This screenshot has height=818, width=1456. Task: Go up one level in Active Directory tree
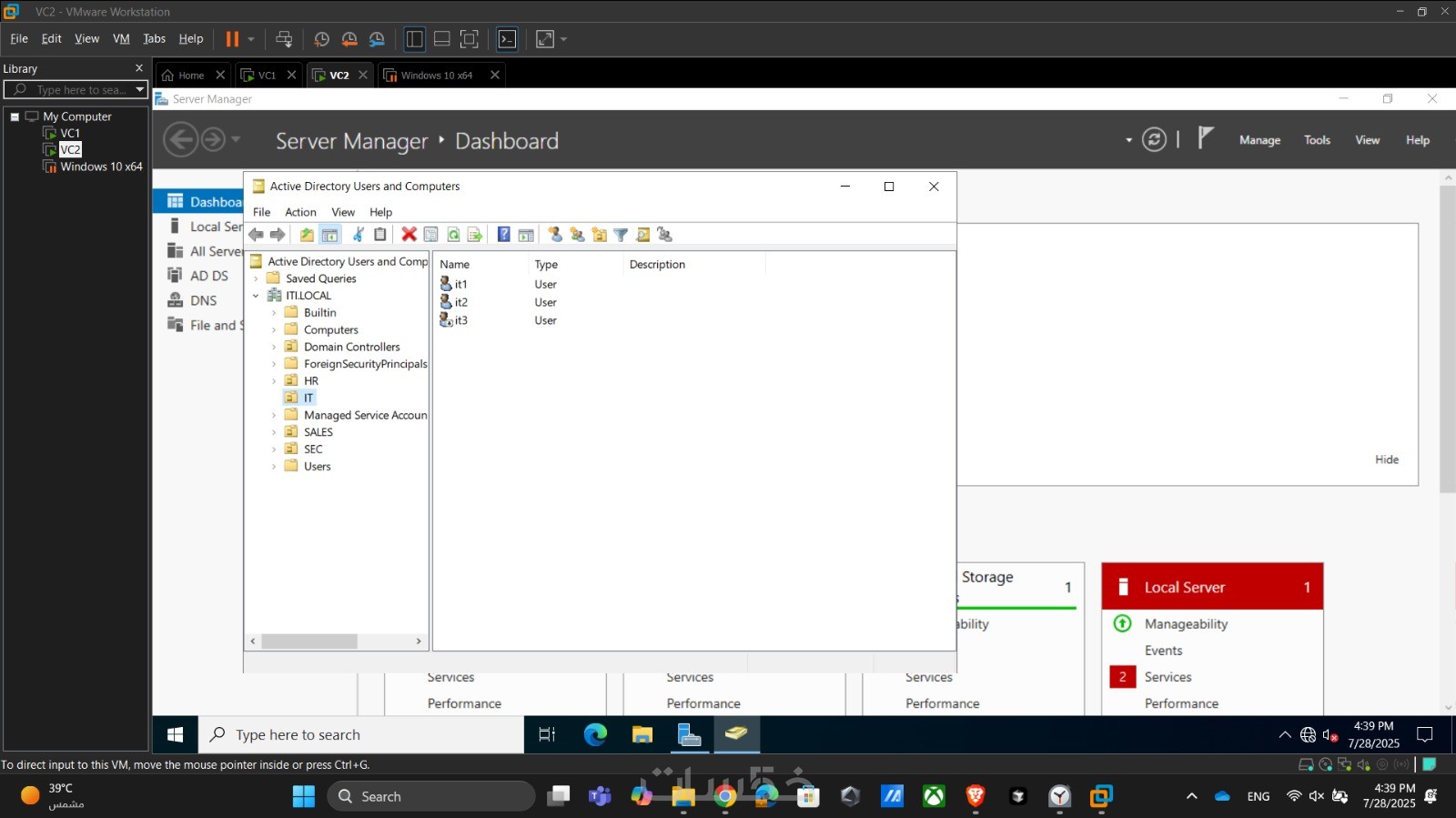307,235
